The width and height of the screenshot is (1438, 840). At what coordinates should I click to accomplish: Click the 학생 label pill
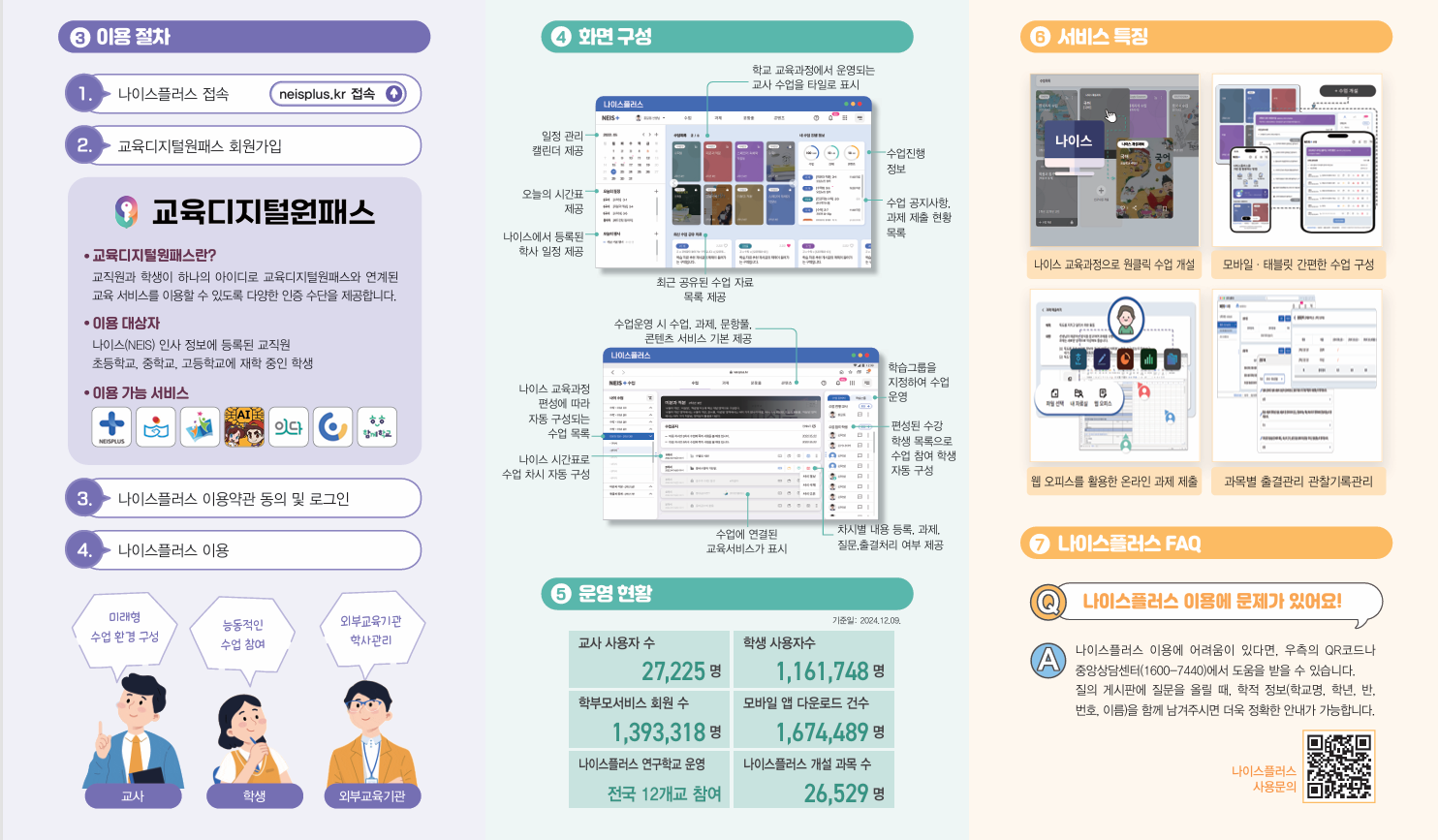pyautogui.click(x=254, y=795)
